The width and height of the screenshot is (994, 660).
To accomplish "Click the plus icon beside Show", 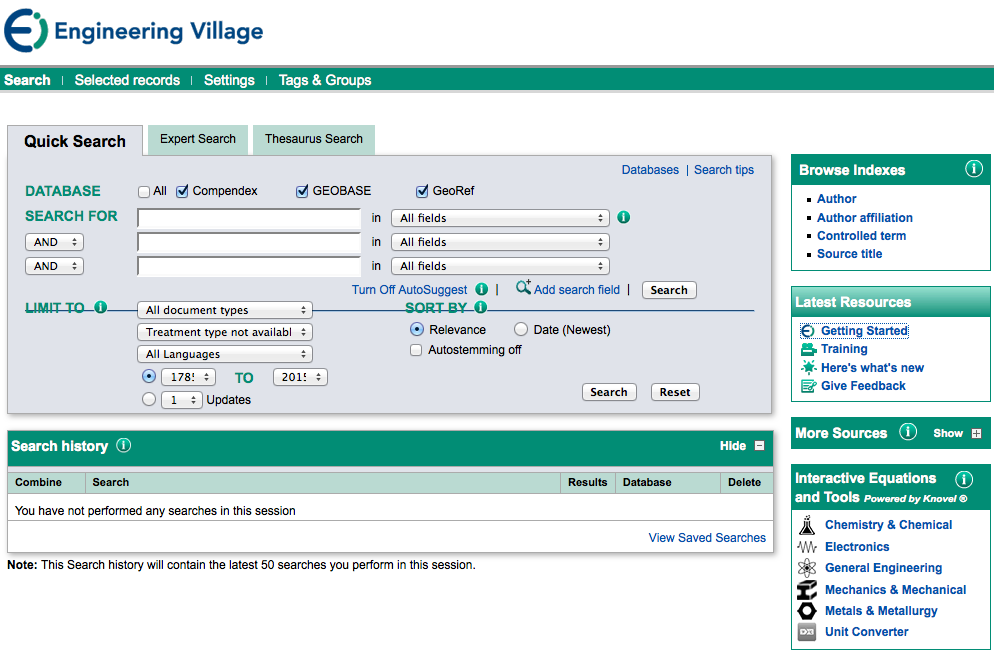I will pos(976,434).
